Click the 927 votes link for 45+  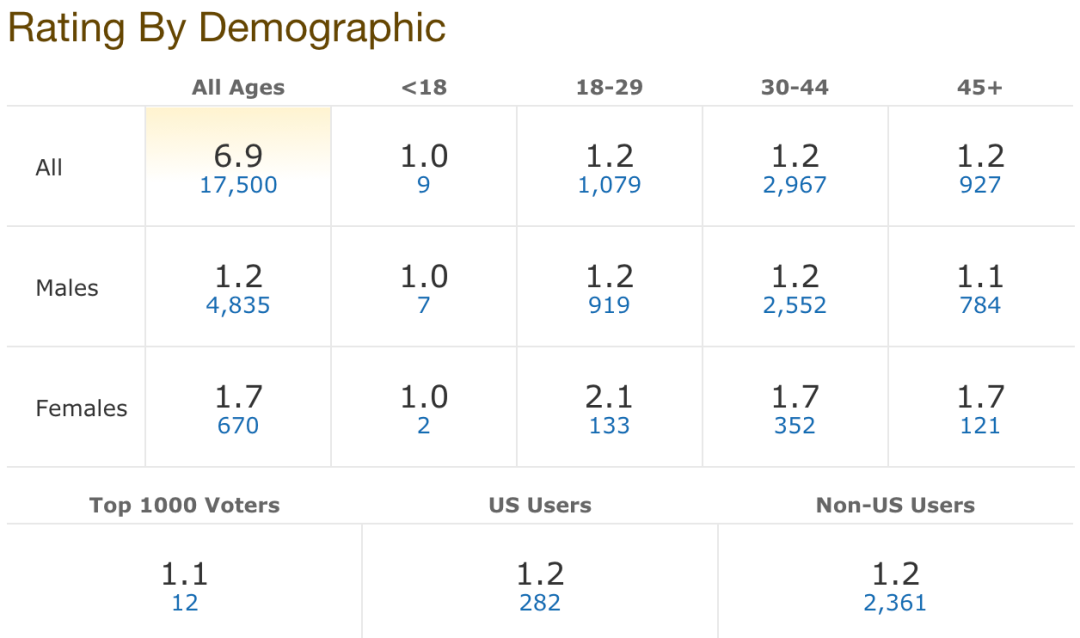[979, 185]
